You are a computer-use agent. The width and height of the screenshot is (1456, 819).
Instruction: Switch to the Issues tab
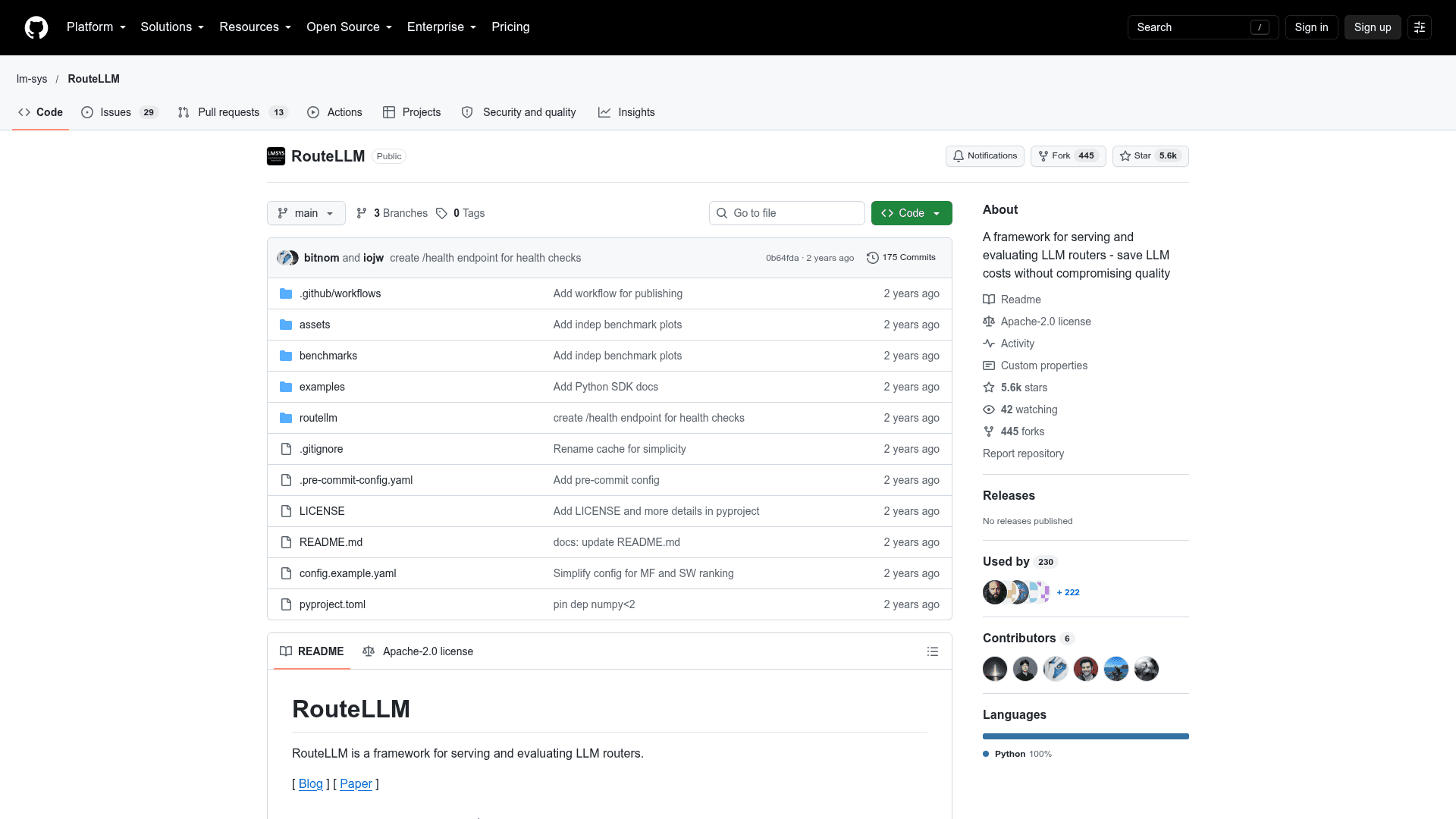coord(119,112)
